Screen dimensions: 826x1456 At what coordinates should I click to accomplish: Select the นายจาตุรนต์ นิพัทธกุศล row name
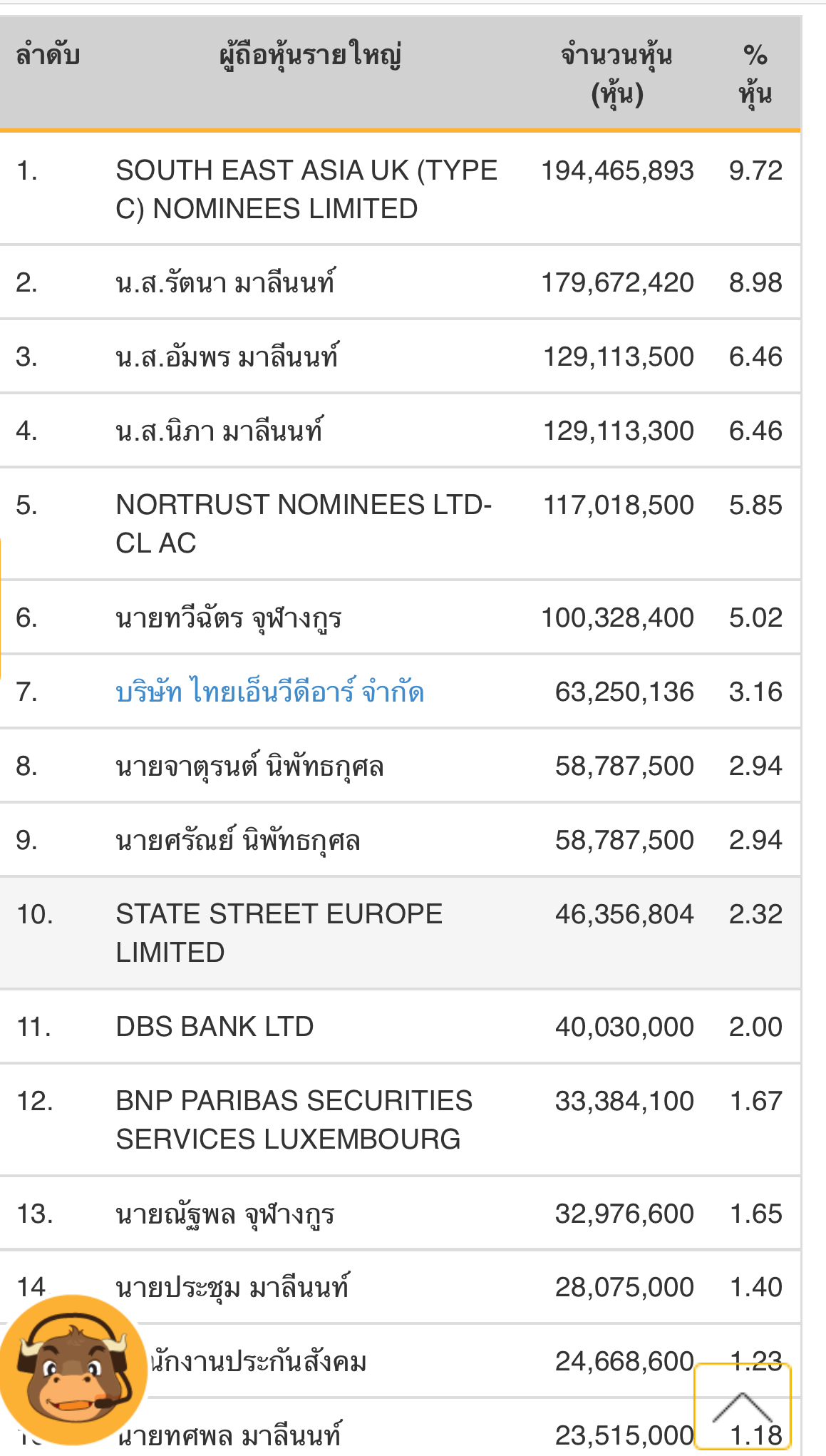click(x=249, y=767)
